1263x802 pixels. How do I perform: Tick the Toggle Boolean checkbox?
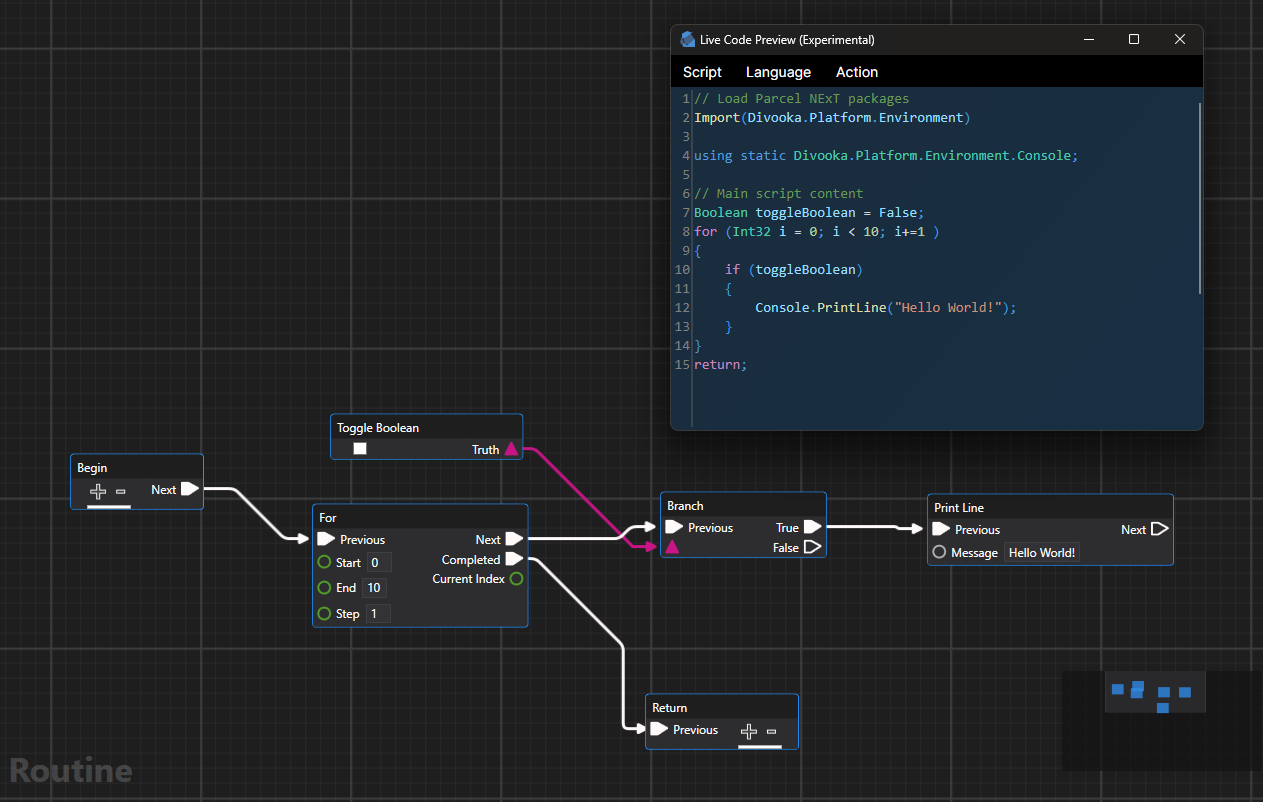pos(360,449)
